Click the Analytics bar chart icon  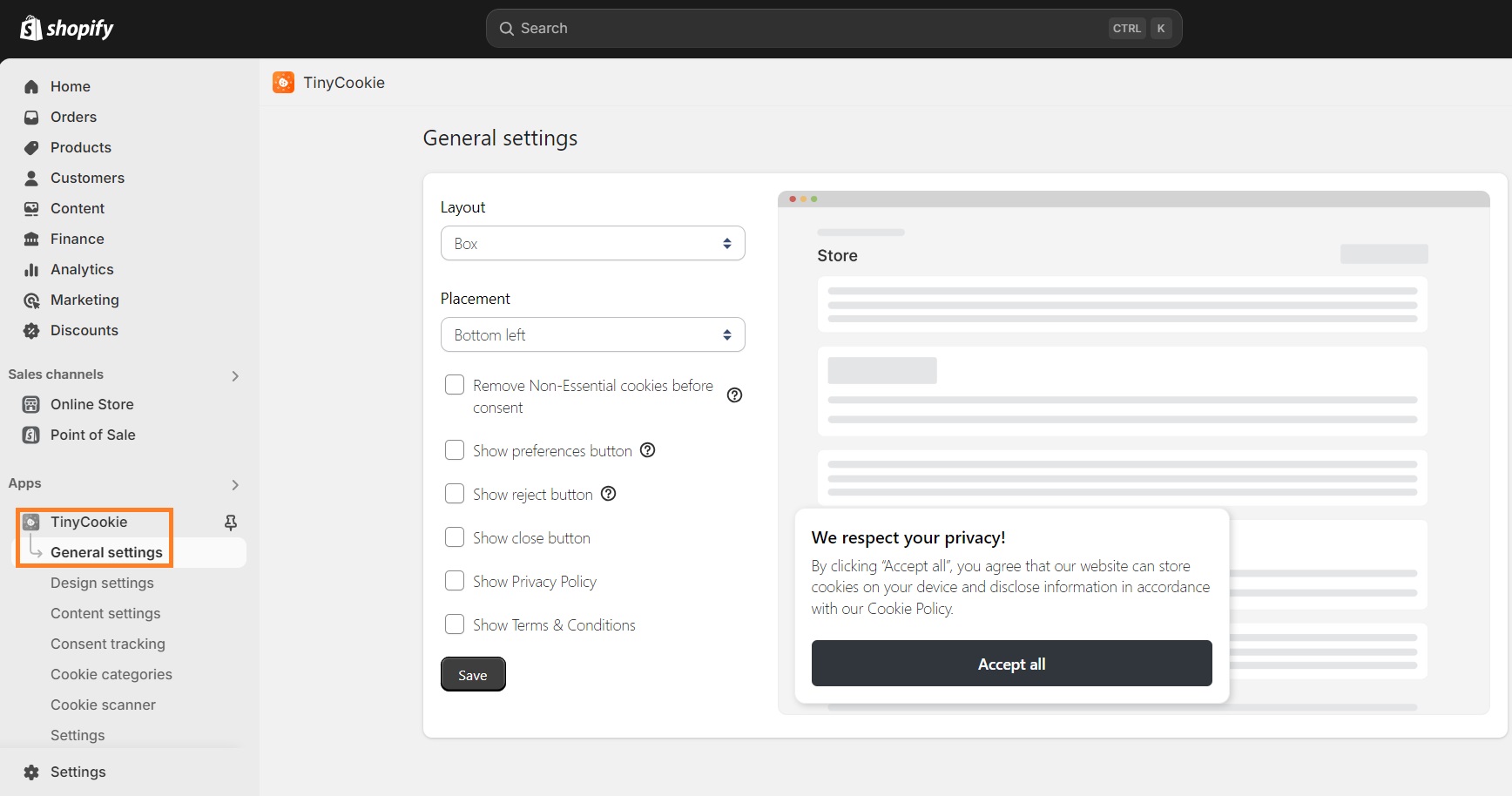click(31, 269)
